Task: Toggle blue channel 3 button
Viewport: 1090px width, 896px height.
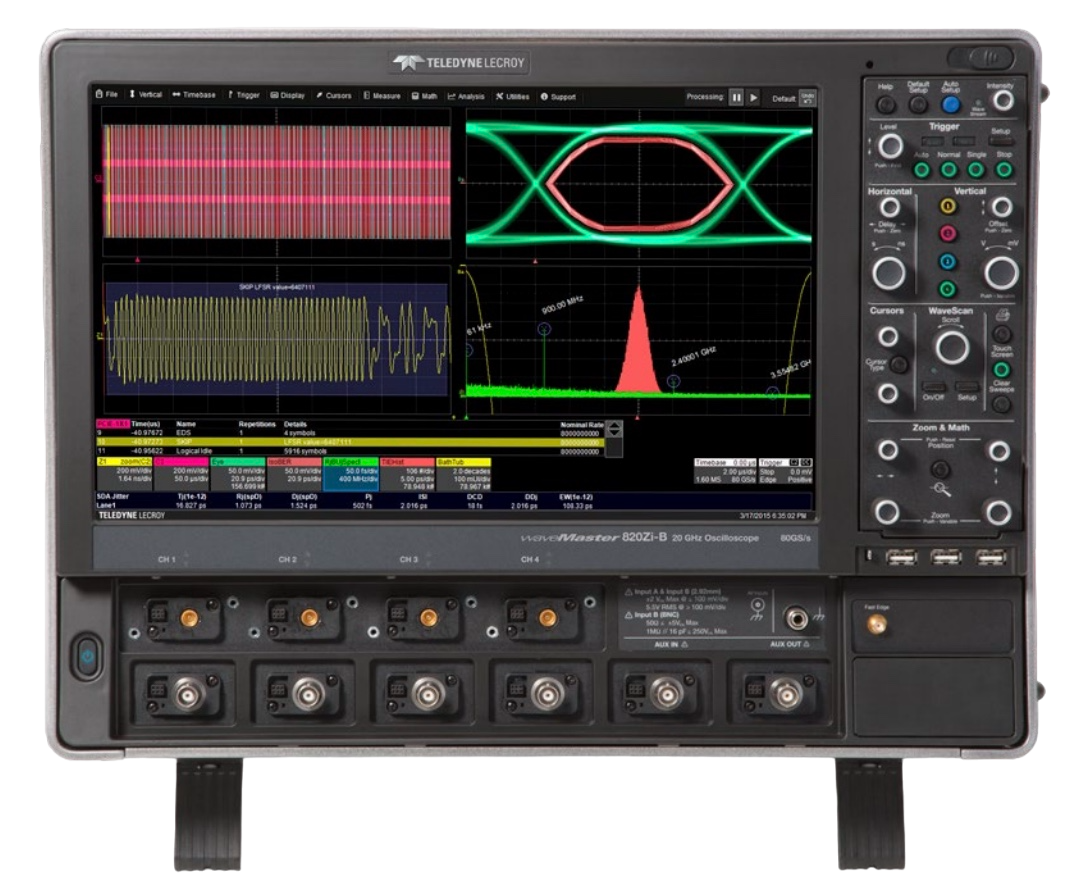Action: 947,261
